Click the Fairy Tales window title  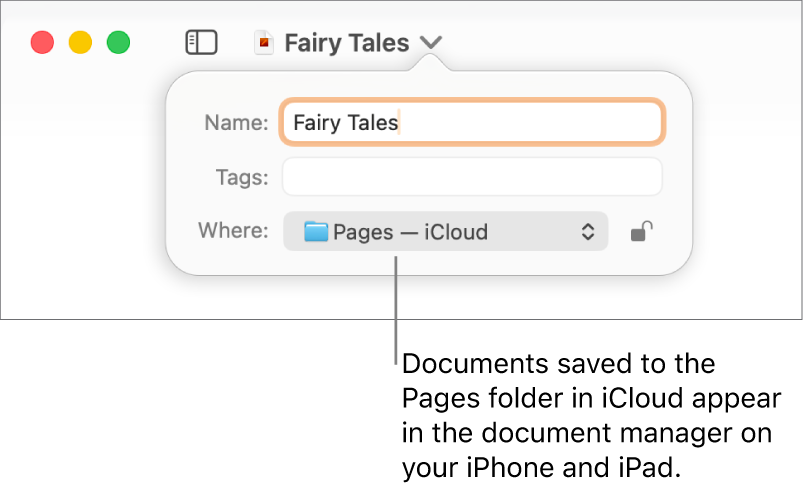(347, 43)
